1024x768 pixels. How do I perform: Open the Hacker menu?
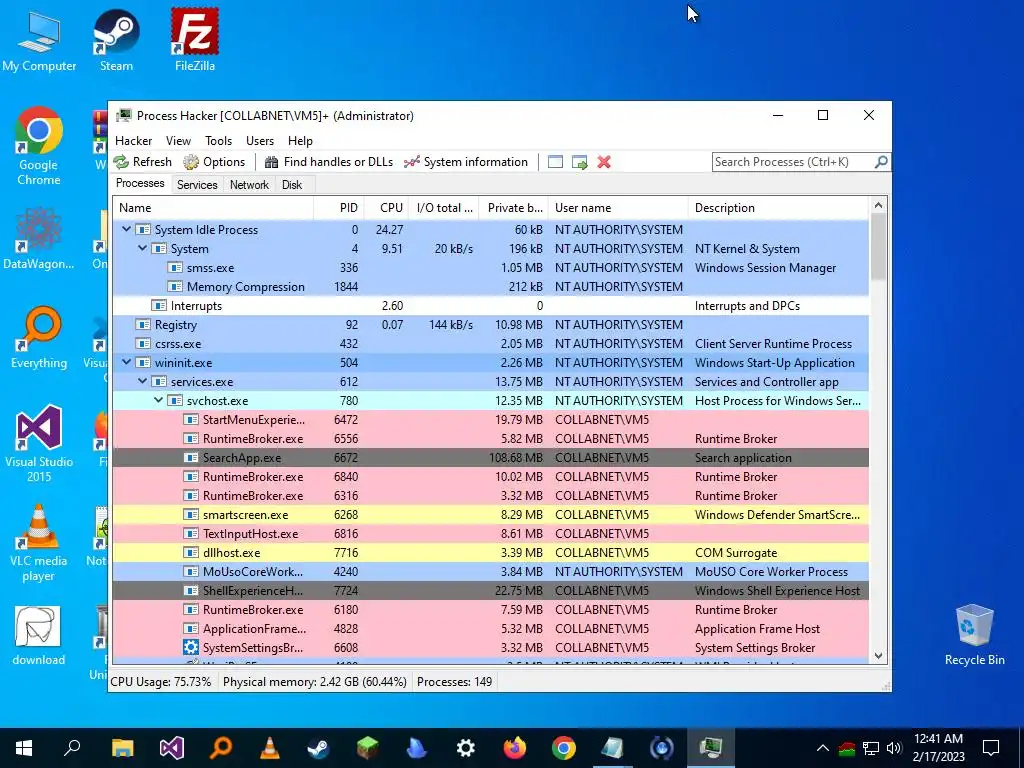(x=133, y=140)
